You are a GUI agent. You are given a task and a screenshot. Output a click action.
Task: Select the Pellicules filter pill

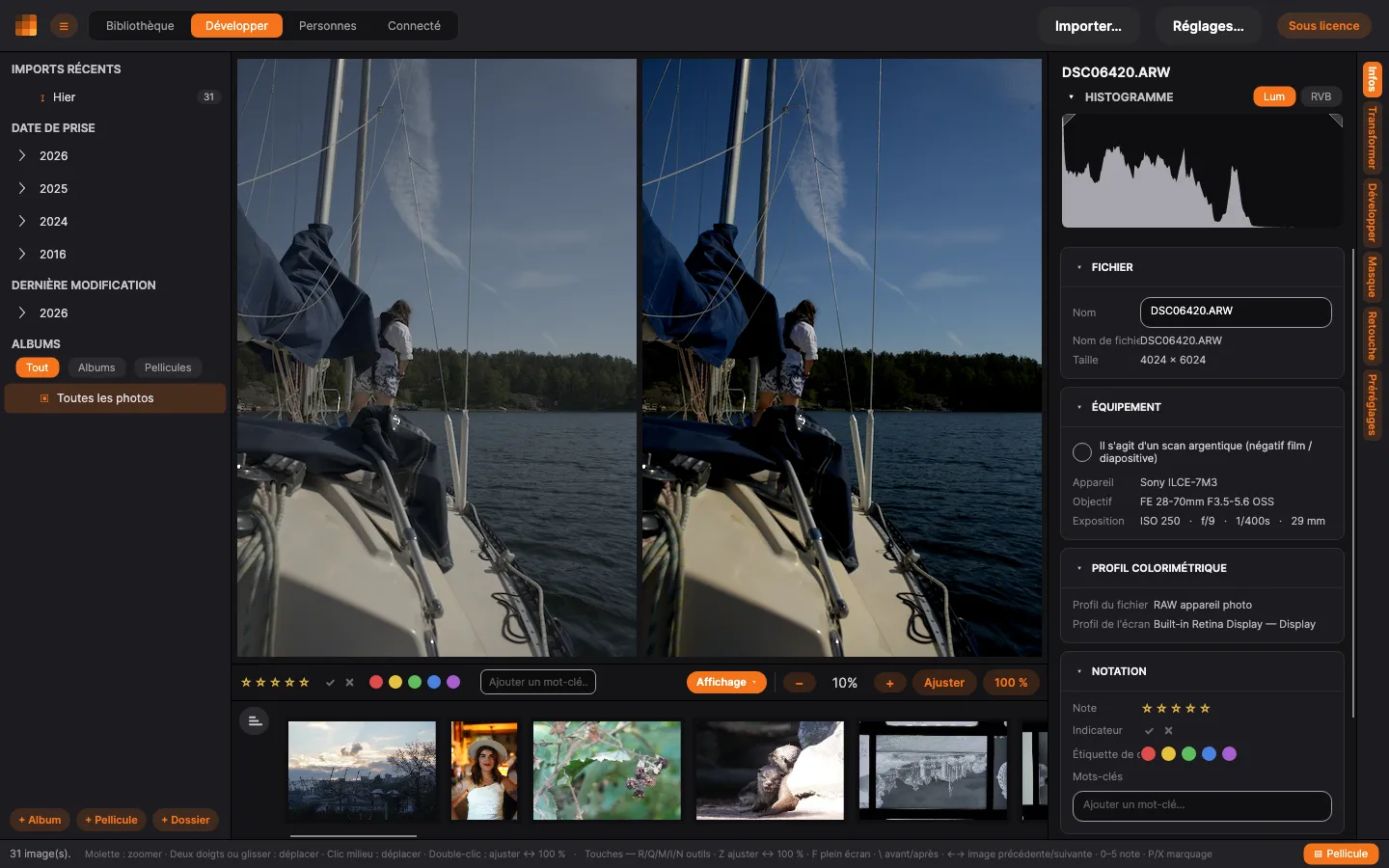coord(168,367)
